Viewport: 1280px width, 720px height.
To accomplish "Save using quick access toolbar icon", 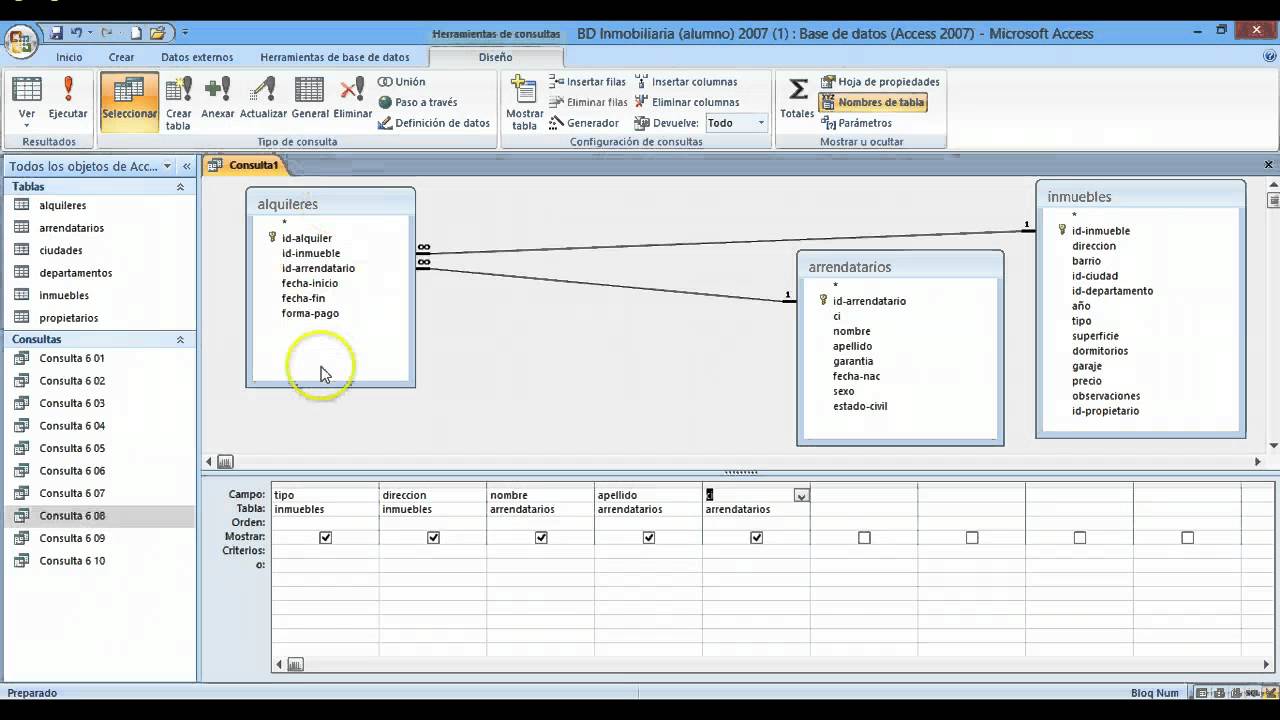I will click(57, 33).
